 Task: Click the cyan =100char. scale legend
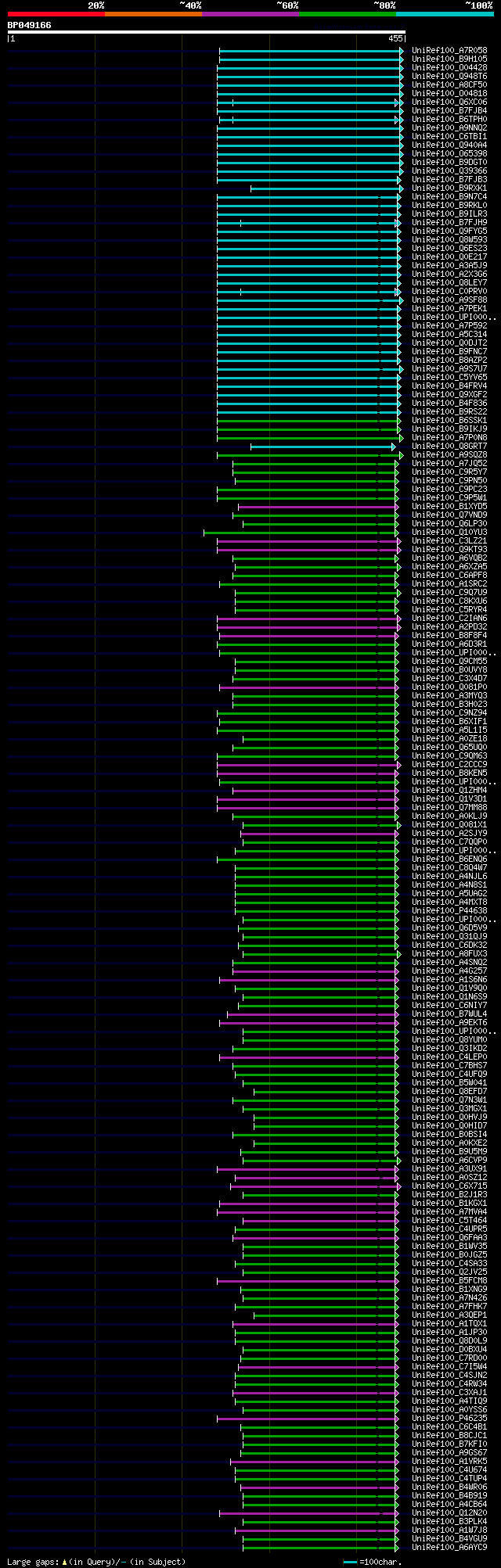[x=373, y=1562]
